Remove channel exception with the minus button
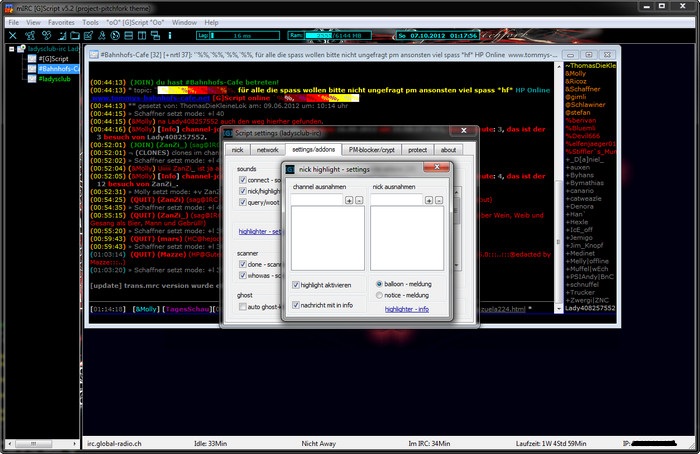 pos(358,200)
